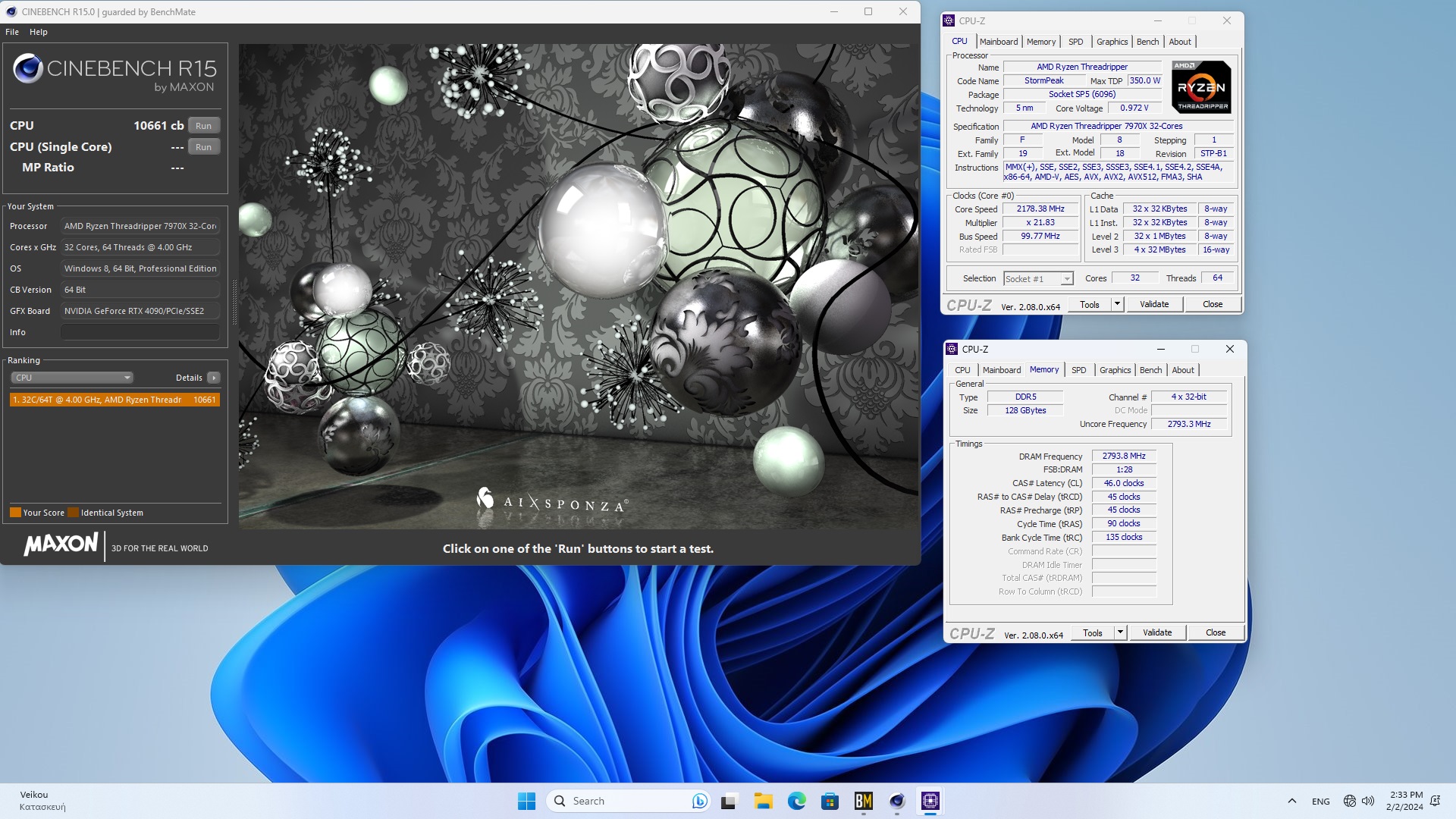
Task: Switch to Memory tab in top CPU-Z
Action: click(1041, 42)
